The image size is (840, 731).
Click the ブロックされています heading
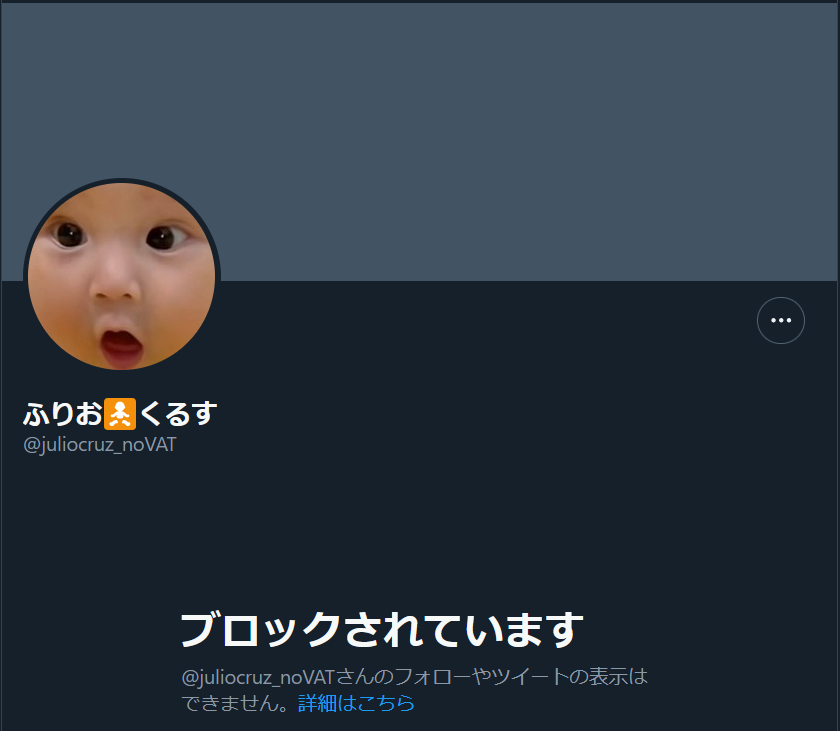click(381, 630)
